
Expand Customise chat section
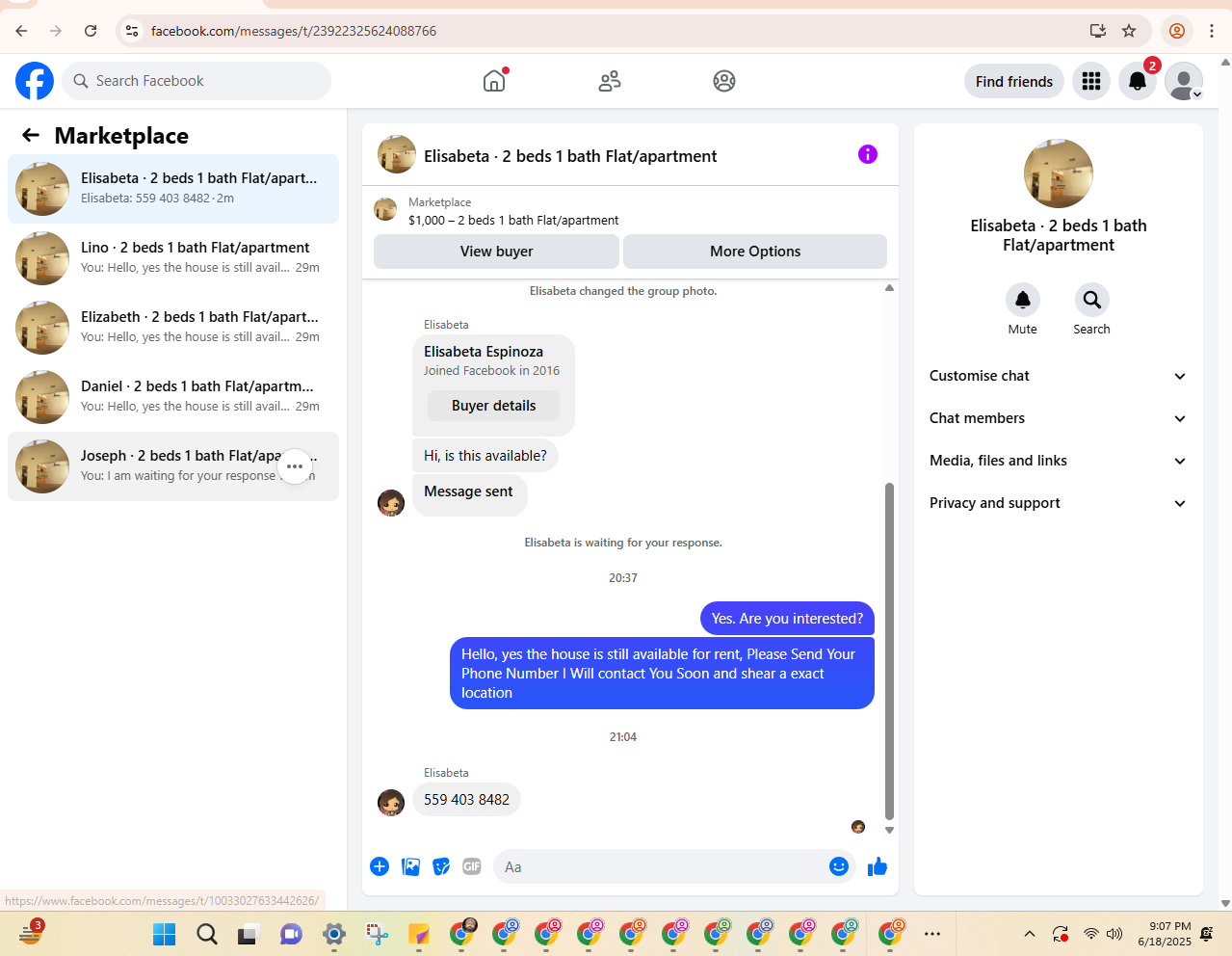point(1058,376)
